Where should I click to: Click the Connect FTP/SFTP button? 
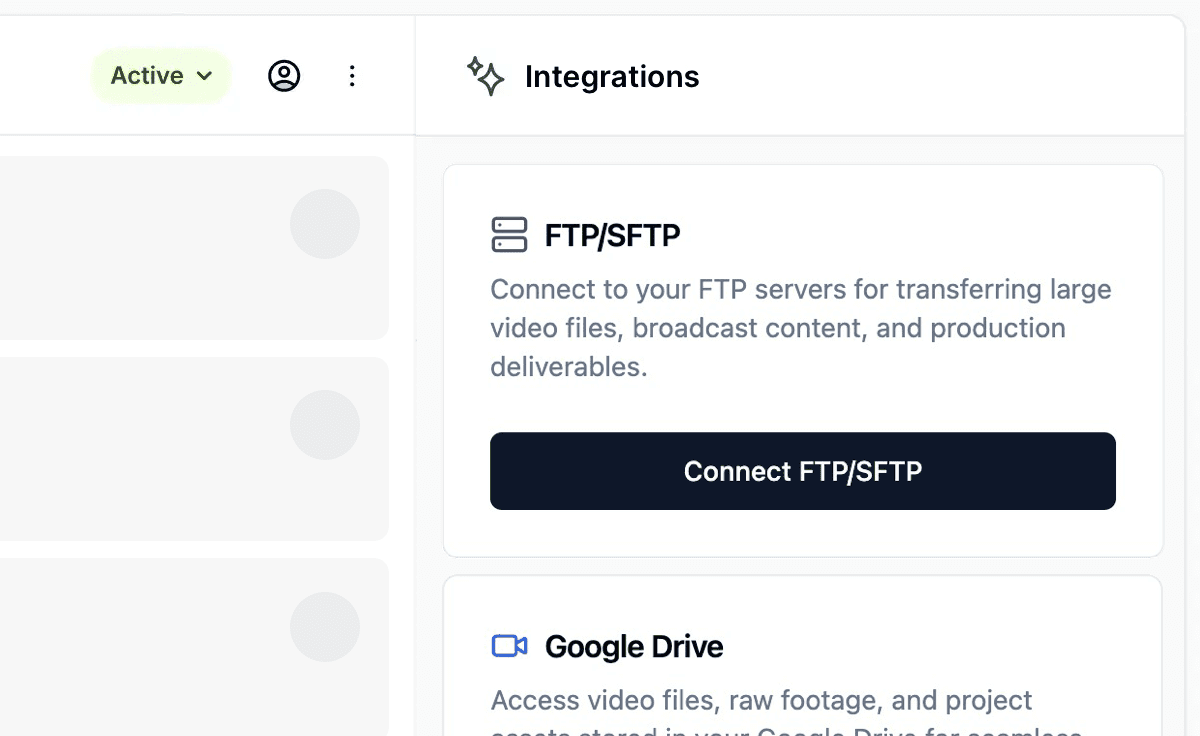[x=802, y=471]
